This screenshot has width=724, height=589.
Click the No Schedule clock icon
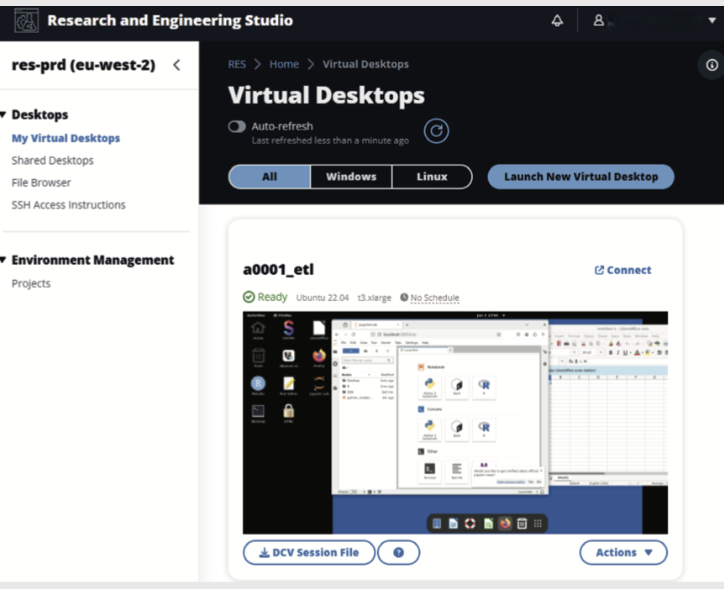(405, 297)
